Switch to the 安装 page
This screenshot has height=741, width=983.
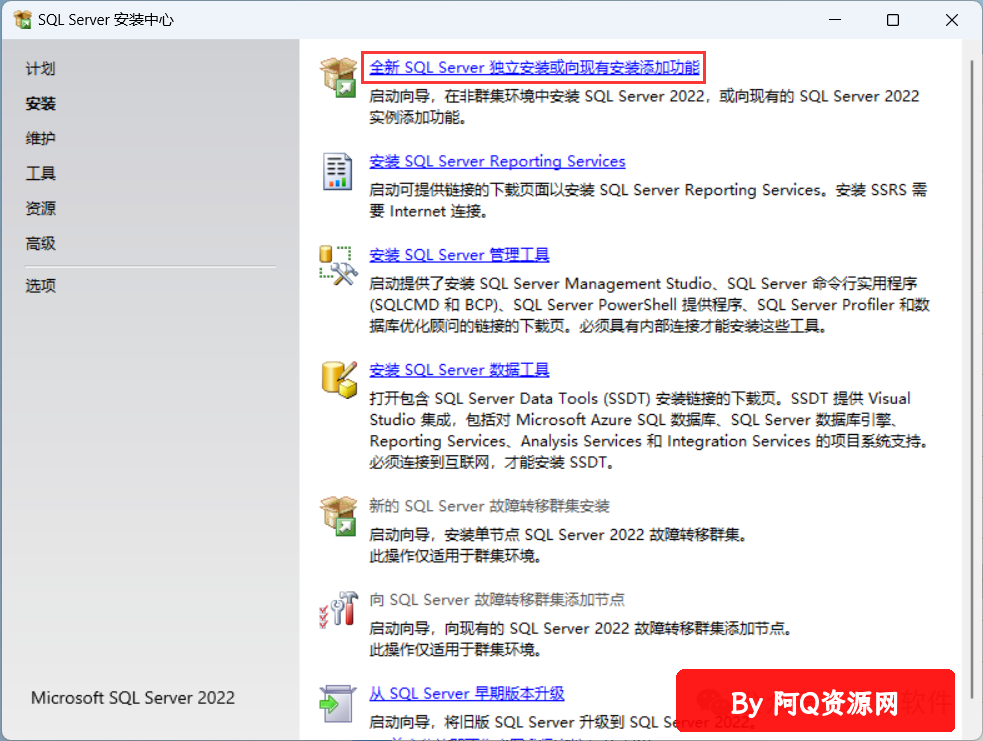[x=40, y=103]
